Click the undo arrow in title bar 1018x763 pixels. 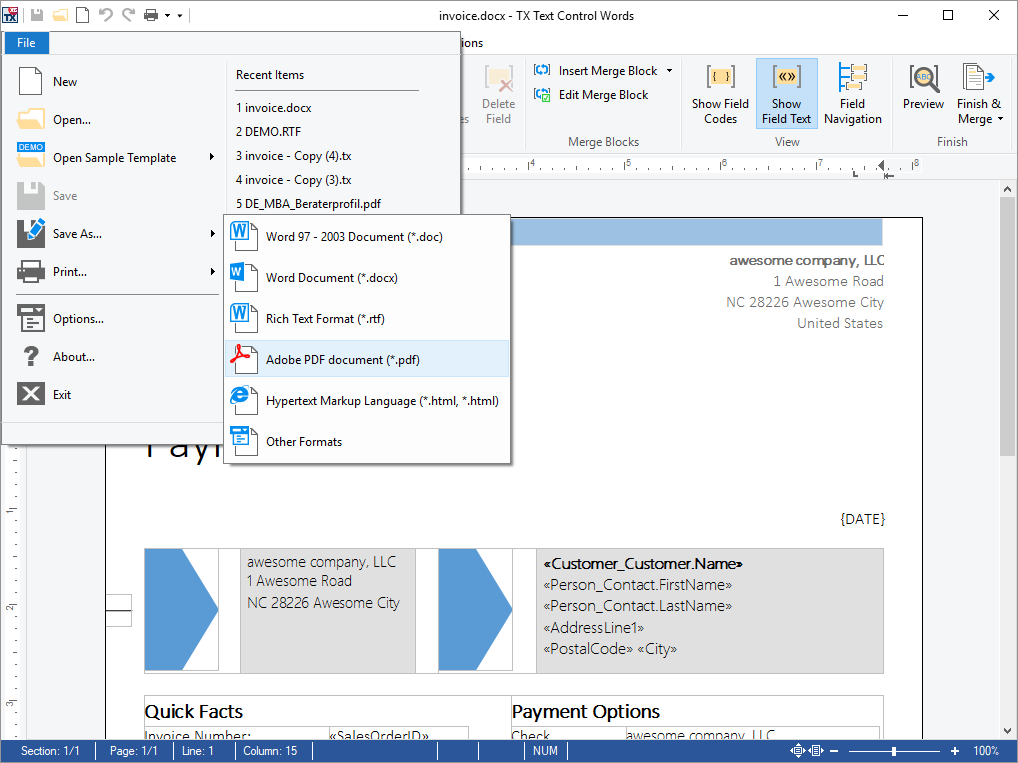click(105, 15)
